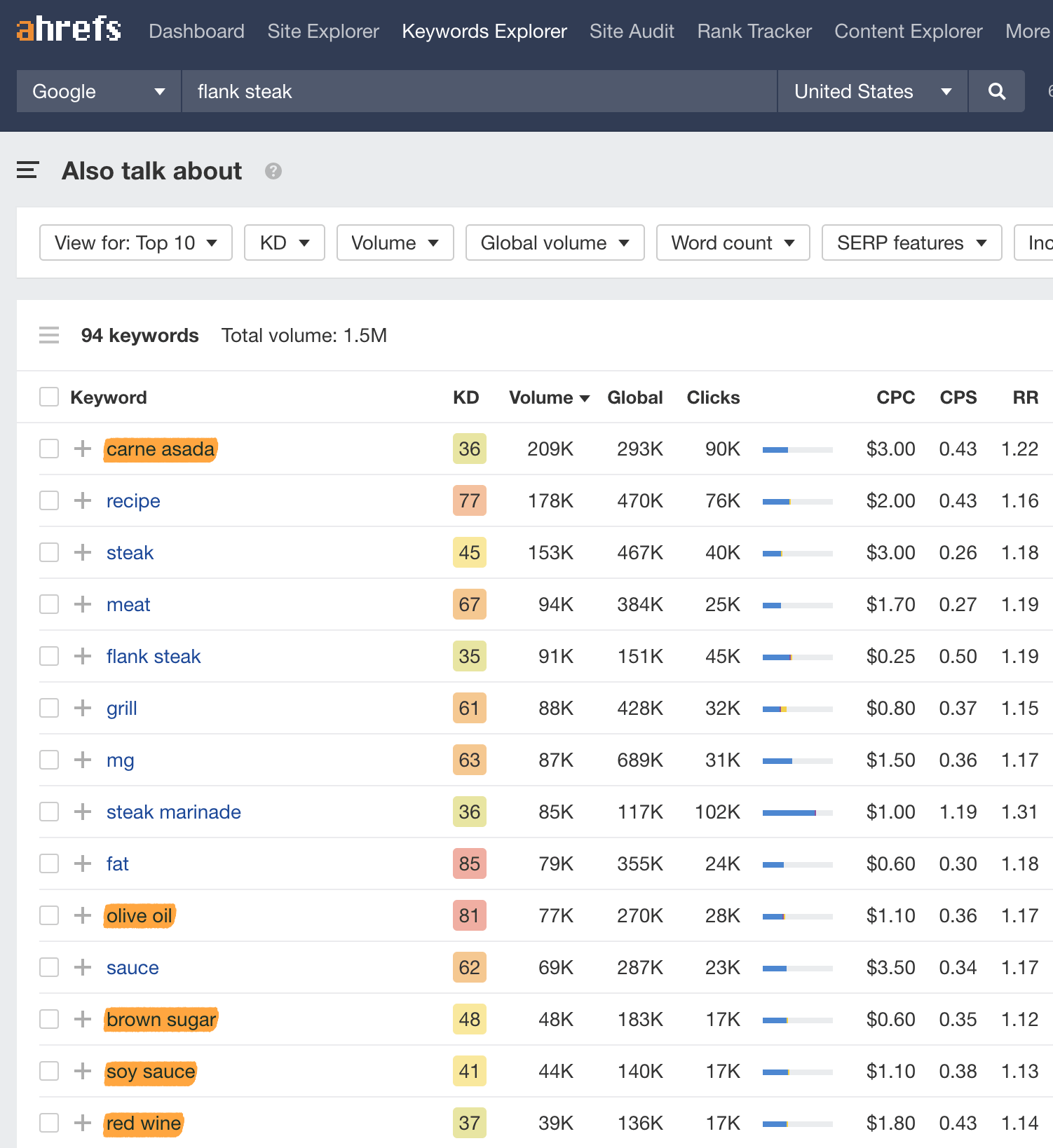Click the help question mark icon
This screenshot has width=1053, height=1148.
273,171
